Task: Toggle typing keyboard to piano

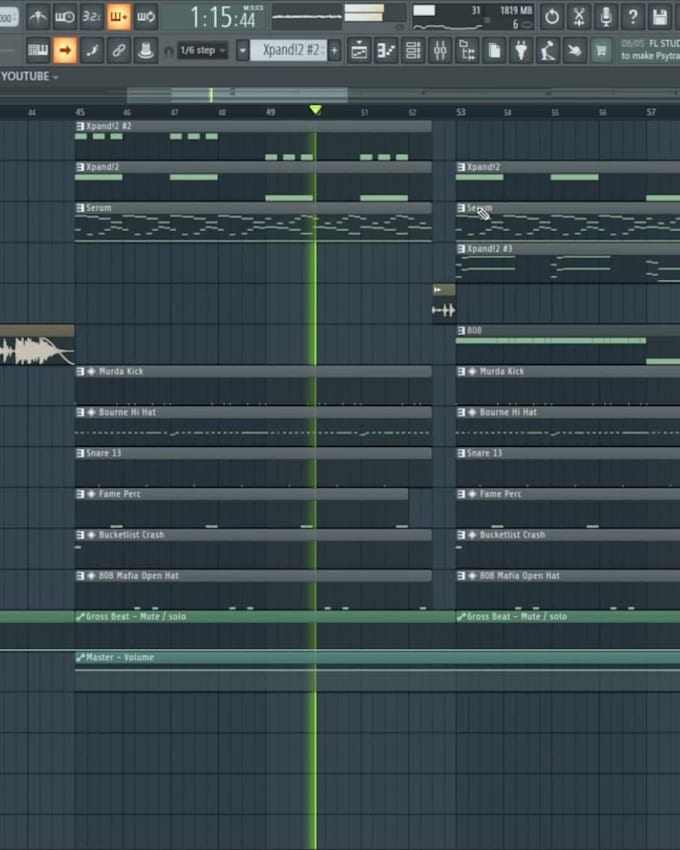Action: 38,50
